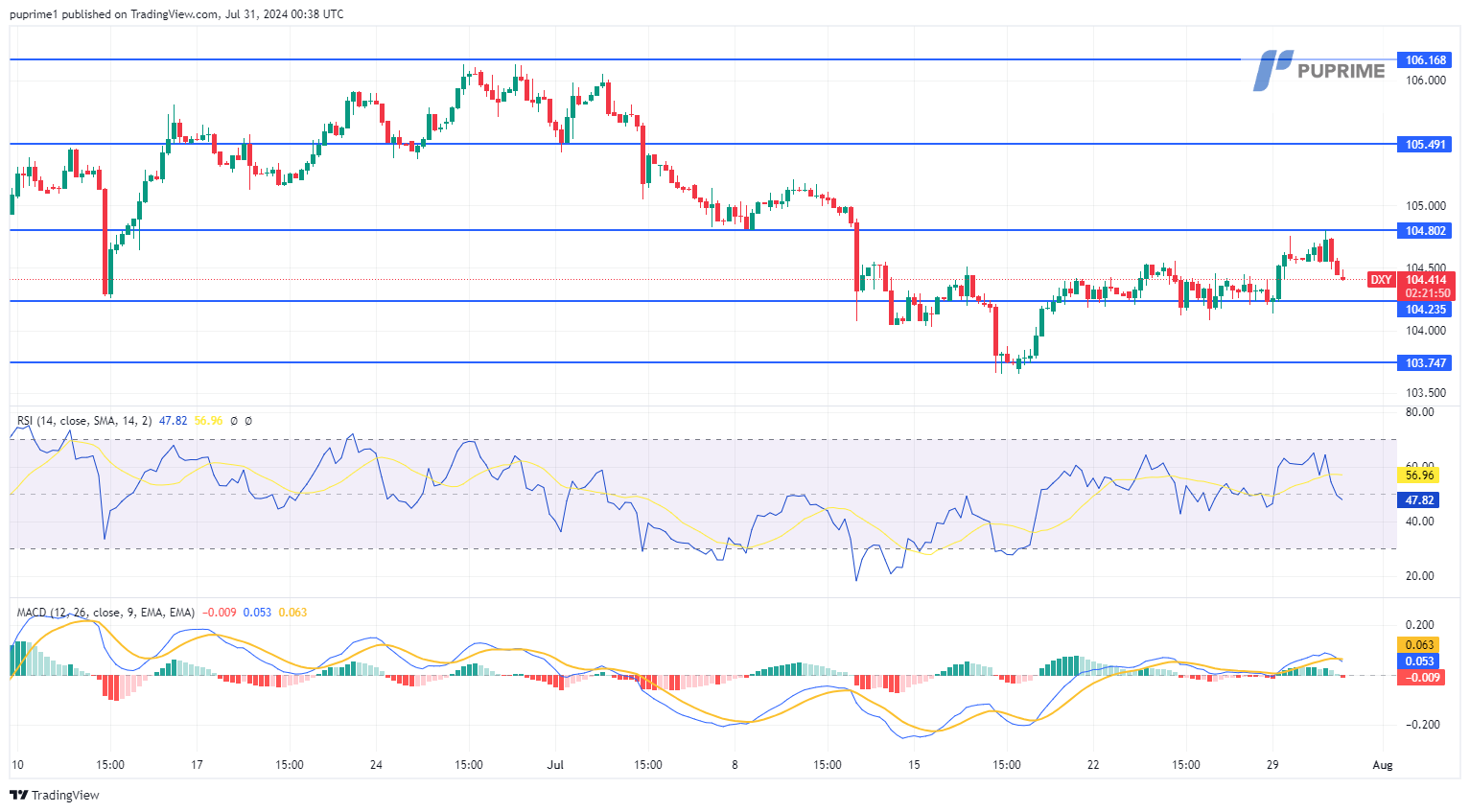Click the 17 date label on time axis
The image size is (1470, 812).
tap(197, 765)
